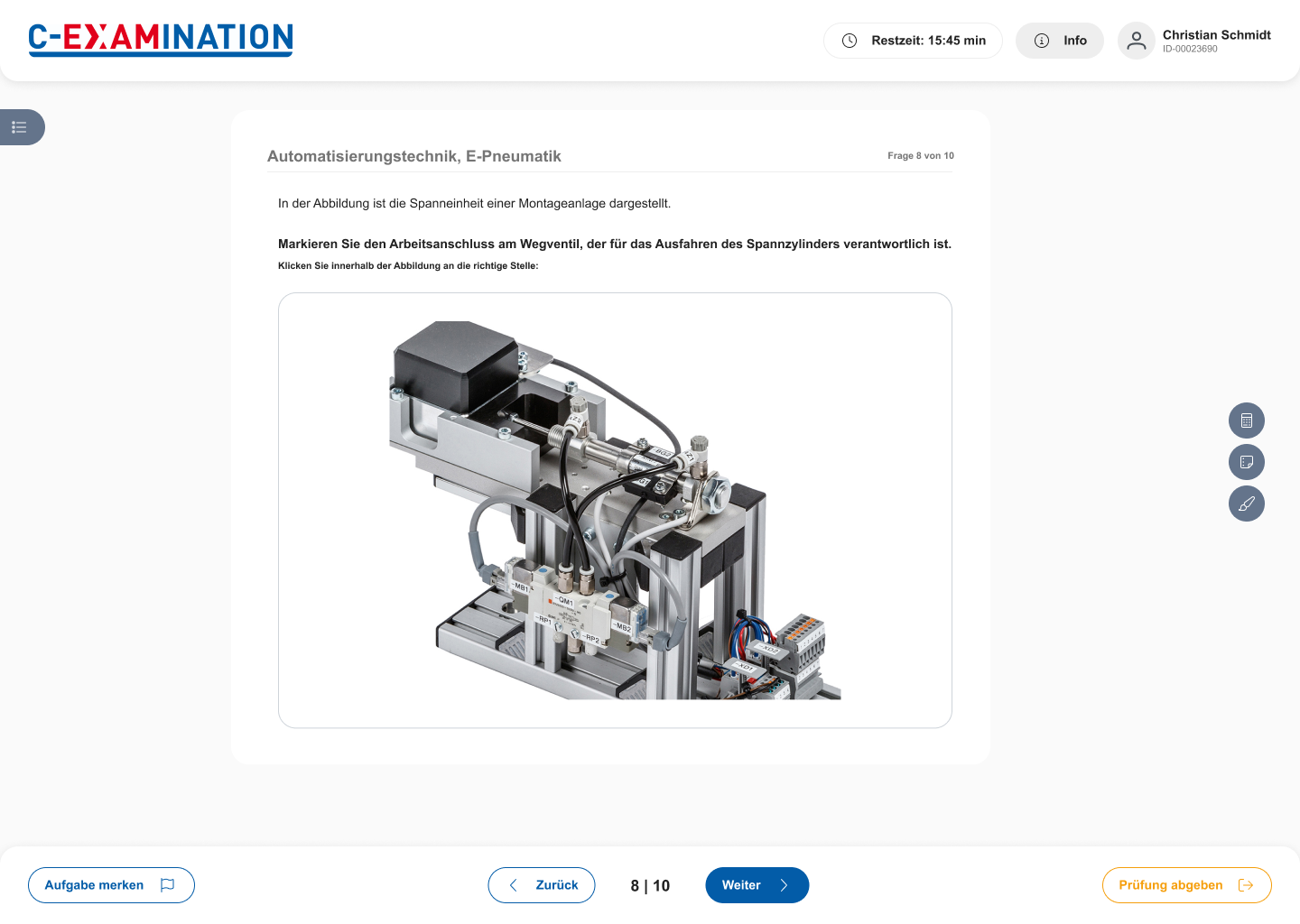Click the user avatar icon
The height and width of the screenshot is (924, 1300).
(x=1137, y=41)
